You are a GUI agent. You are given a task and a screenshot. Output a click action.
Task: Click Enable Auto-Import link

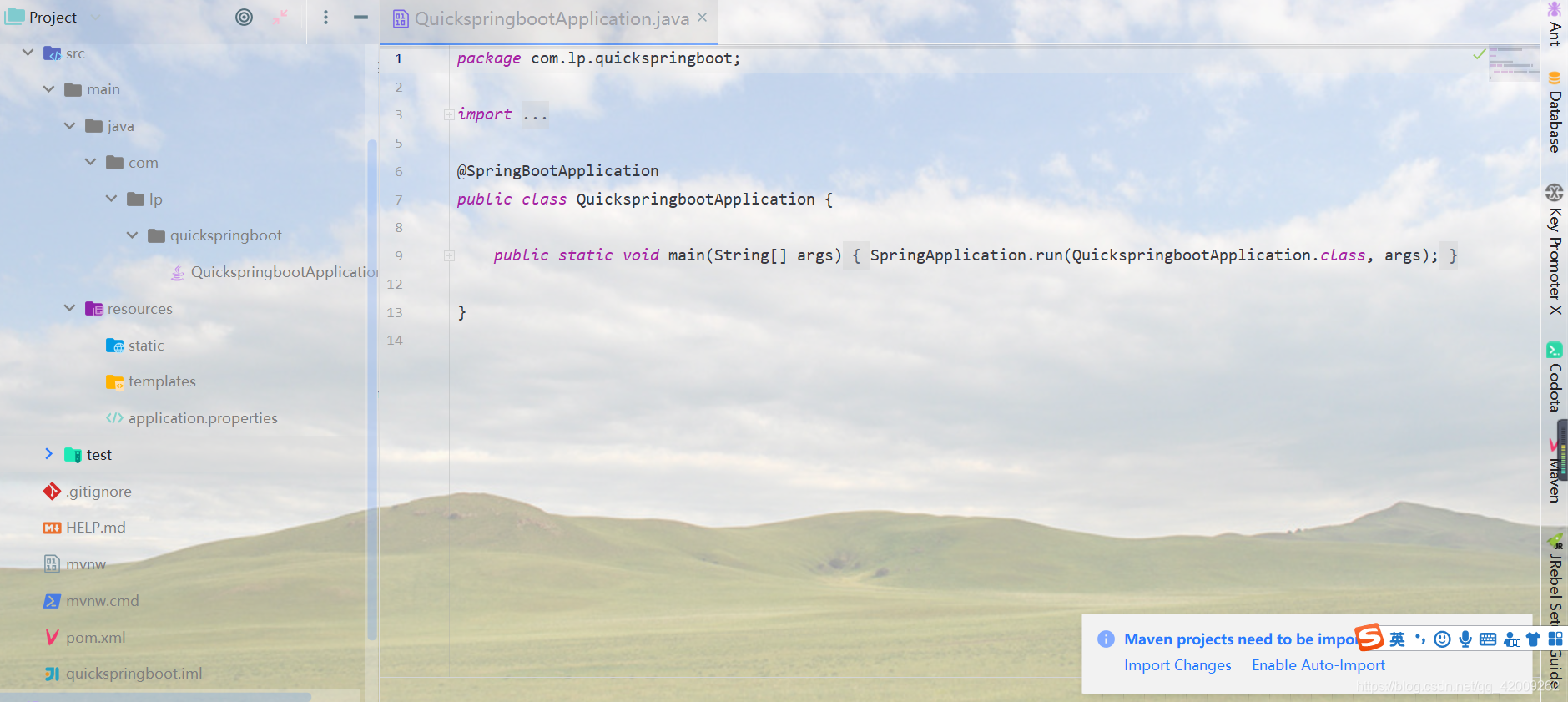(1318, 665)
